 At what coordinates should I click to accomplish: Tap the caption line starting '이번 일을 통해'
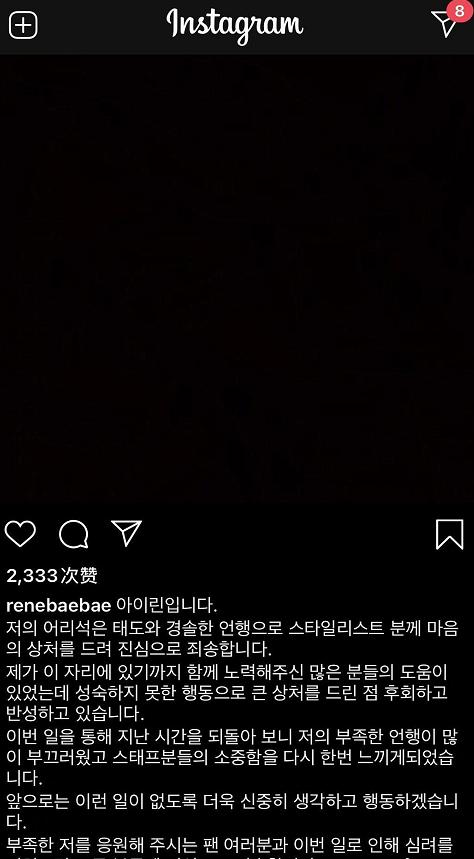point(232,736)
